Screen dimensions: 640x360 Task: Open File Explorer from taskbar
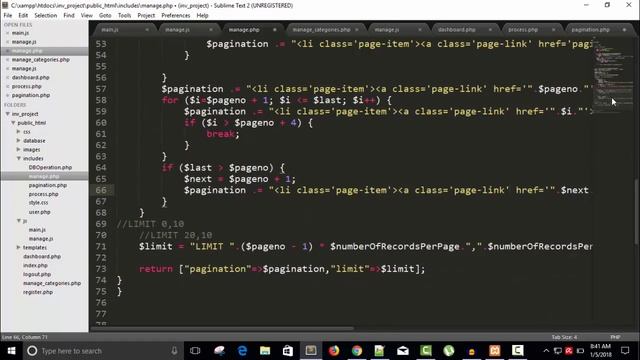click(x=265, y=351)
